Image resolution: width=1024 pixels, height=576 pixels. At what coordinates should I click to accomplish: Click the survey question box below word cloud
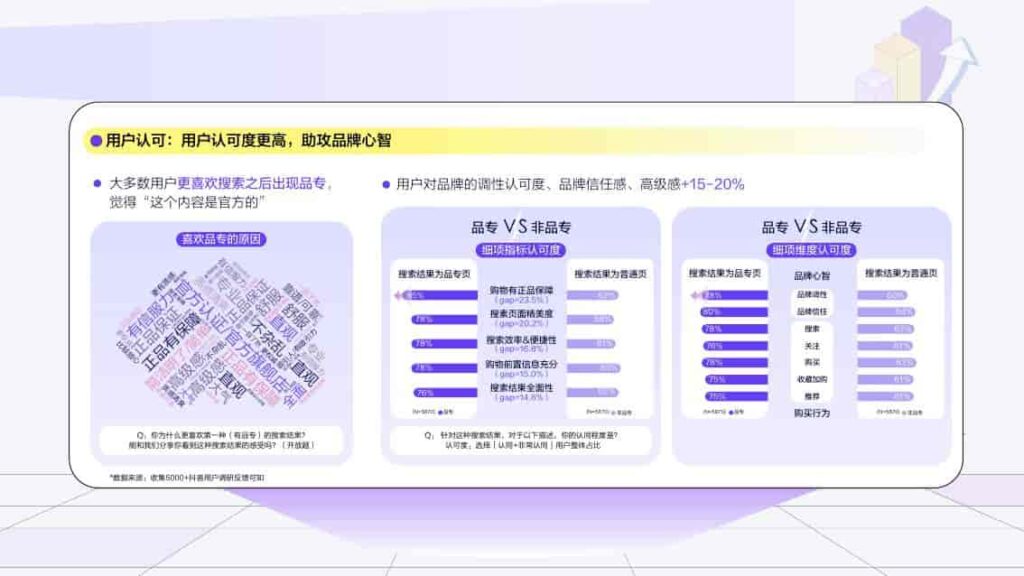(x=221, y=440)
